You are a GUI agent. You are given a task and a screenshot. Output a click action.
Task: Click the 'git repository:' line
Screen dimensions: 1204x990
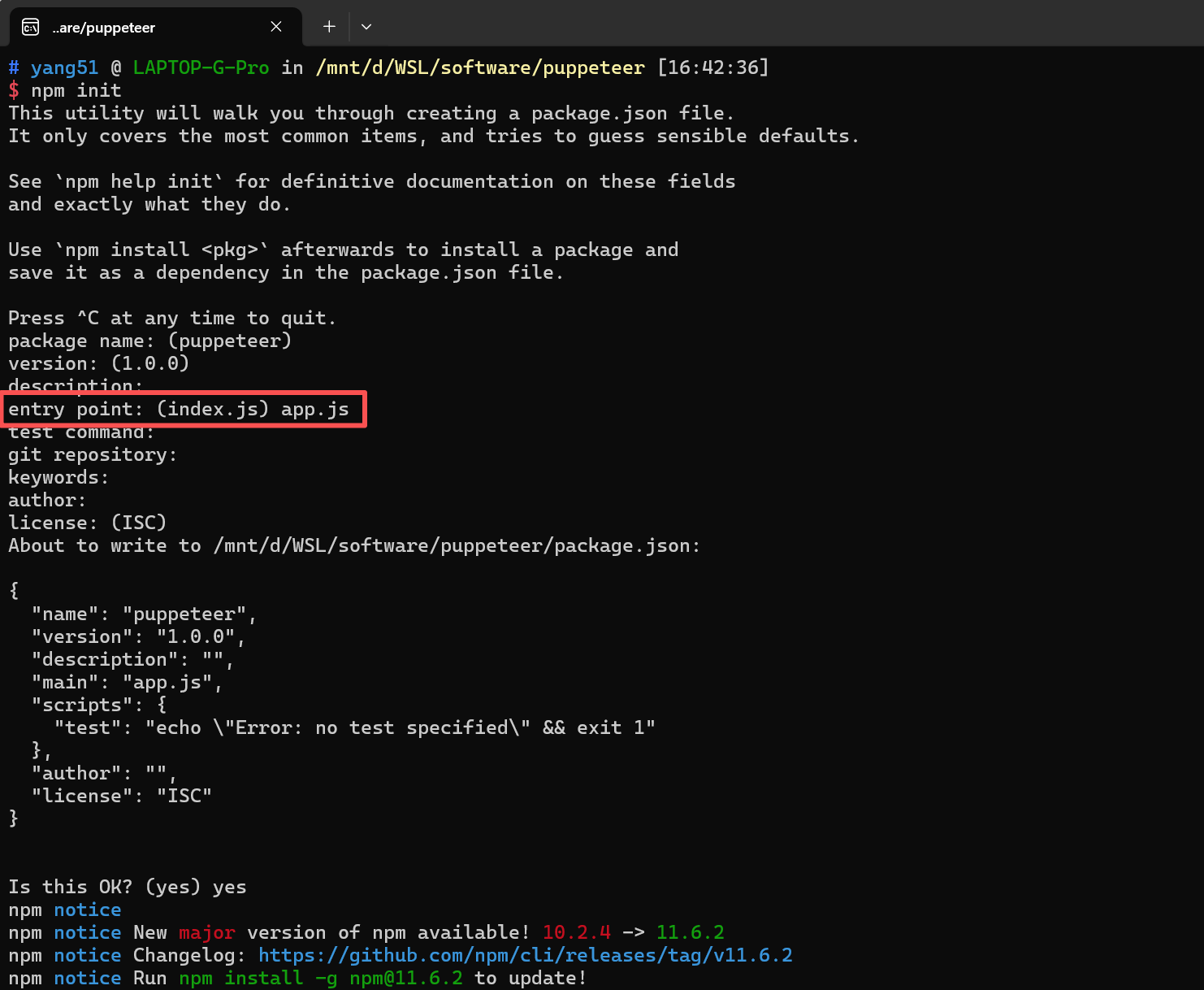click(x=93, y=454)
